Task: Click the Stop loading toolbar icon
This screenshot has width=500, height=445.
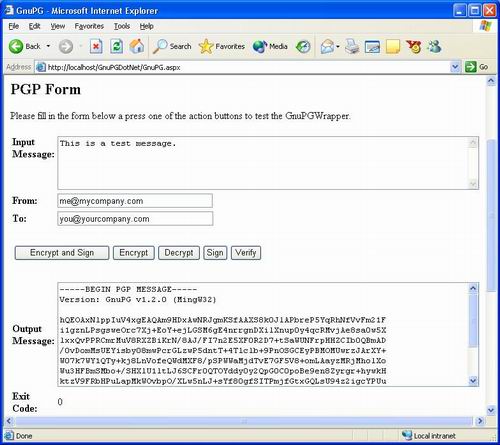Action: [x=96, y=46]
